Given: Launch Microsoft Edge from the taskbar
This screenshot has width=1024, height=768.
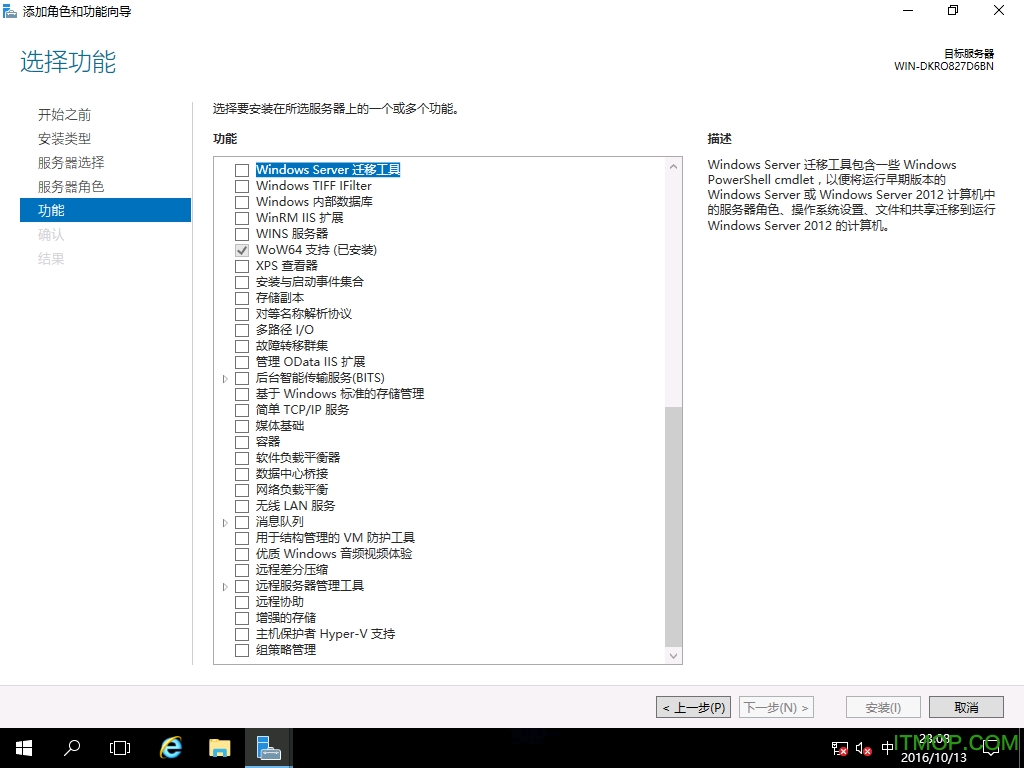Looking at the screenshot, I should [170, 747].
